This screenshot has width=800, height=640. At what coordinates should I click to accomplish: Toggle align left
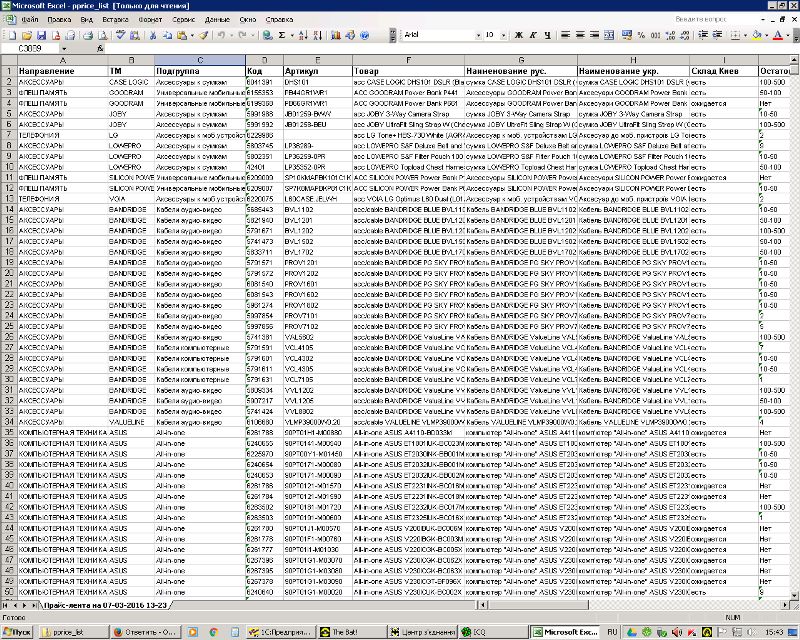click(x=565, y=35)
